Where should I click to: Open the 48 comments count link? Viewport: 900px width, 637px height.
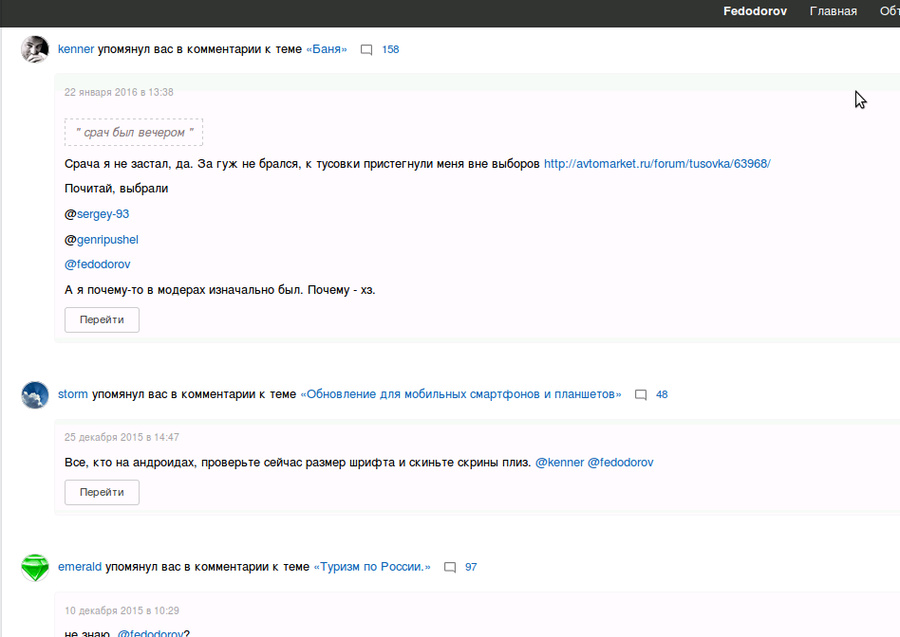click(662, 394)
